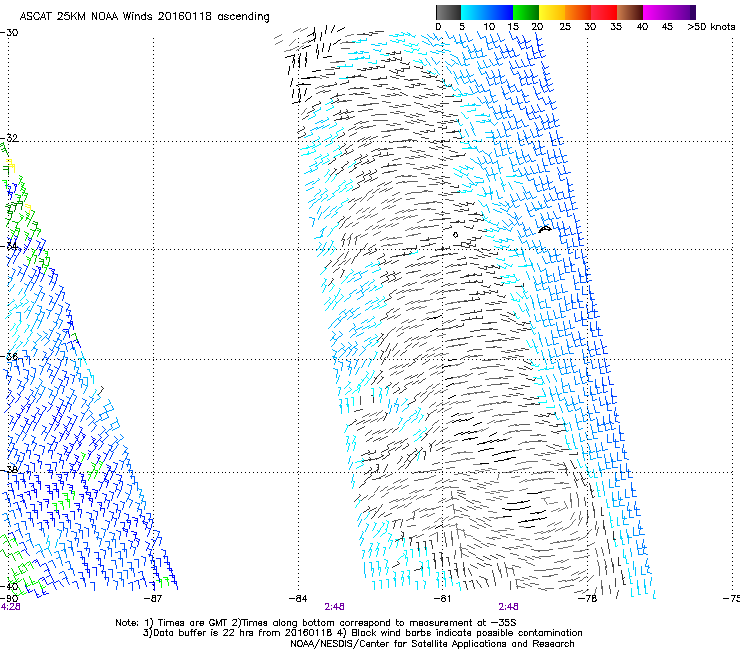Image resolution: width=740 pixels, height=650 pixels.
Task: Click the '-90' longitude axis label
Action: (9, 599)
